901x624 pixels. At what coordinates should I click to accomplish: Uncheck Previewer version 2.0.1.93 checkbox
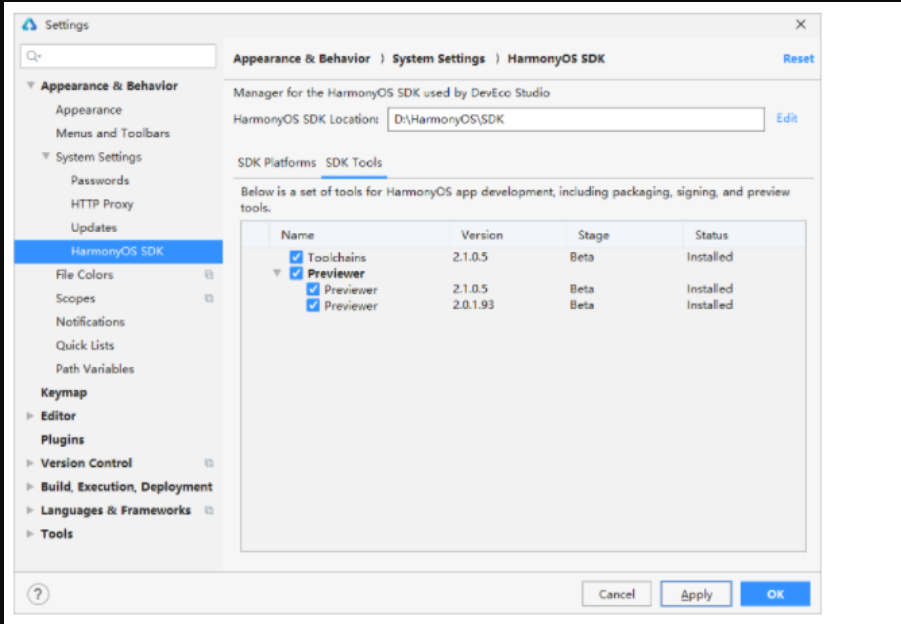313,305
